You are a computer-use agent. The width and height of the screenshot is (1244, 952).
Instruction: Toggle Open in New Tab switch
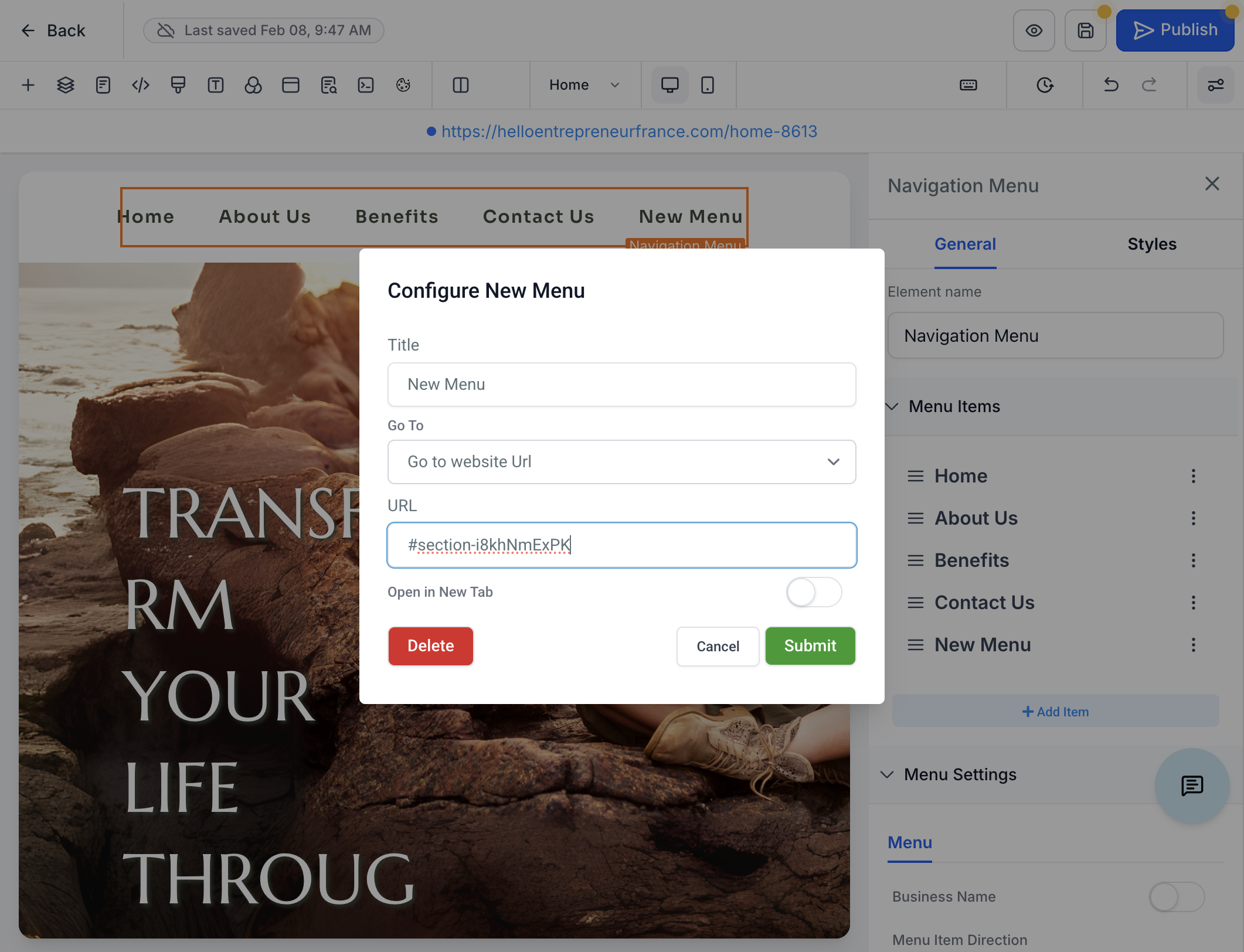tap(814, 592)
